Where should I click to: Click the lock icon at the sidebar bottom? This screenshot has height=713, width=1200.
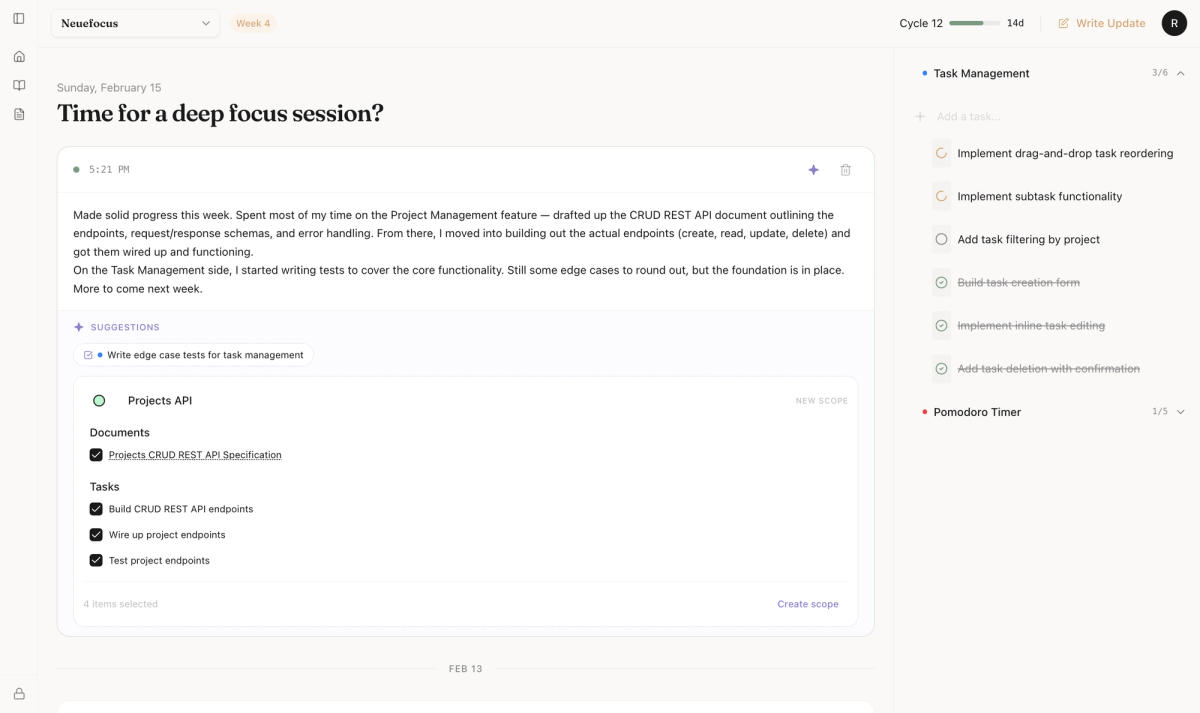pos(18,693)
